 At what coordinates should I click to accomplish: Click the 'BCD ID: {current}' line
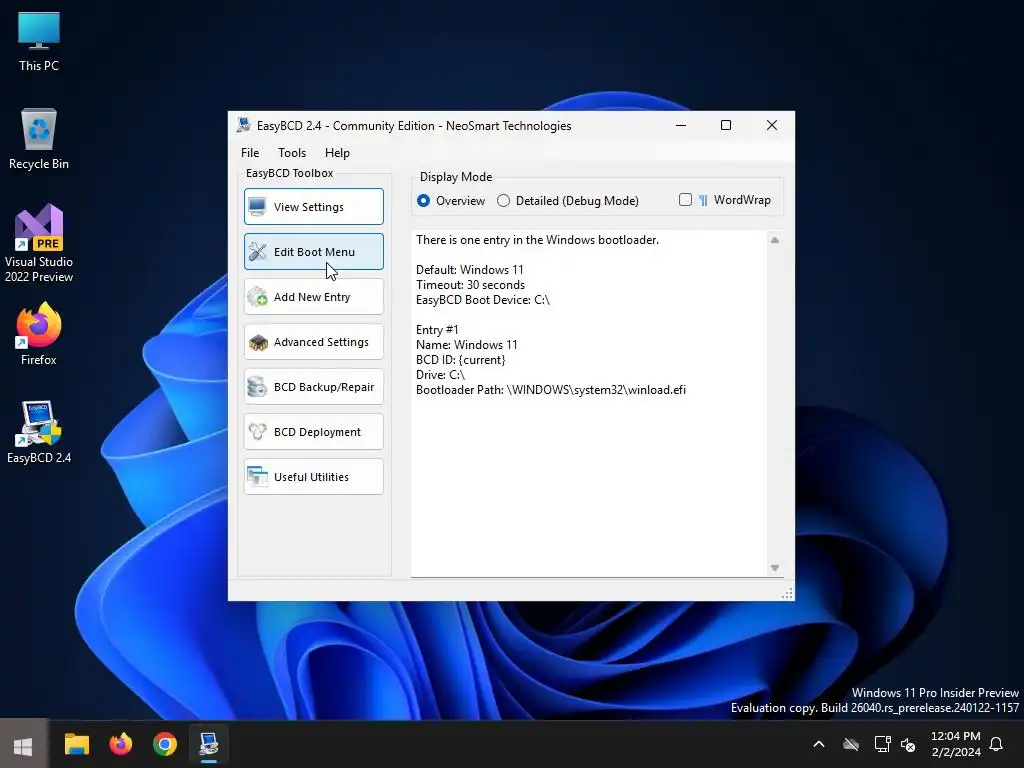pos(460,360)
